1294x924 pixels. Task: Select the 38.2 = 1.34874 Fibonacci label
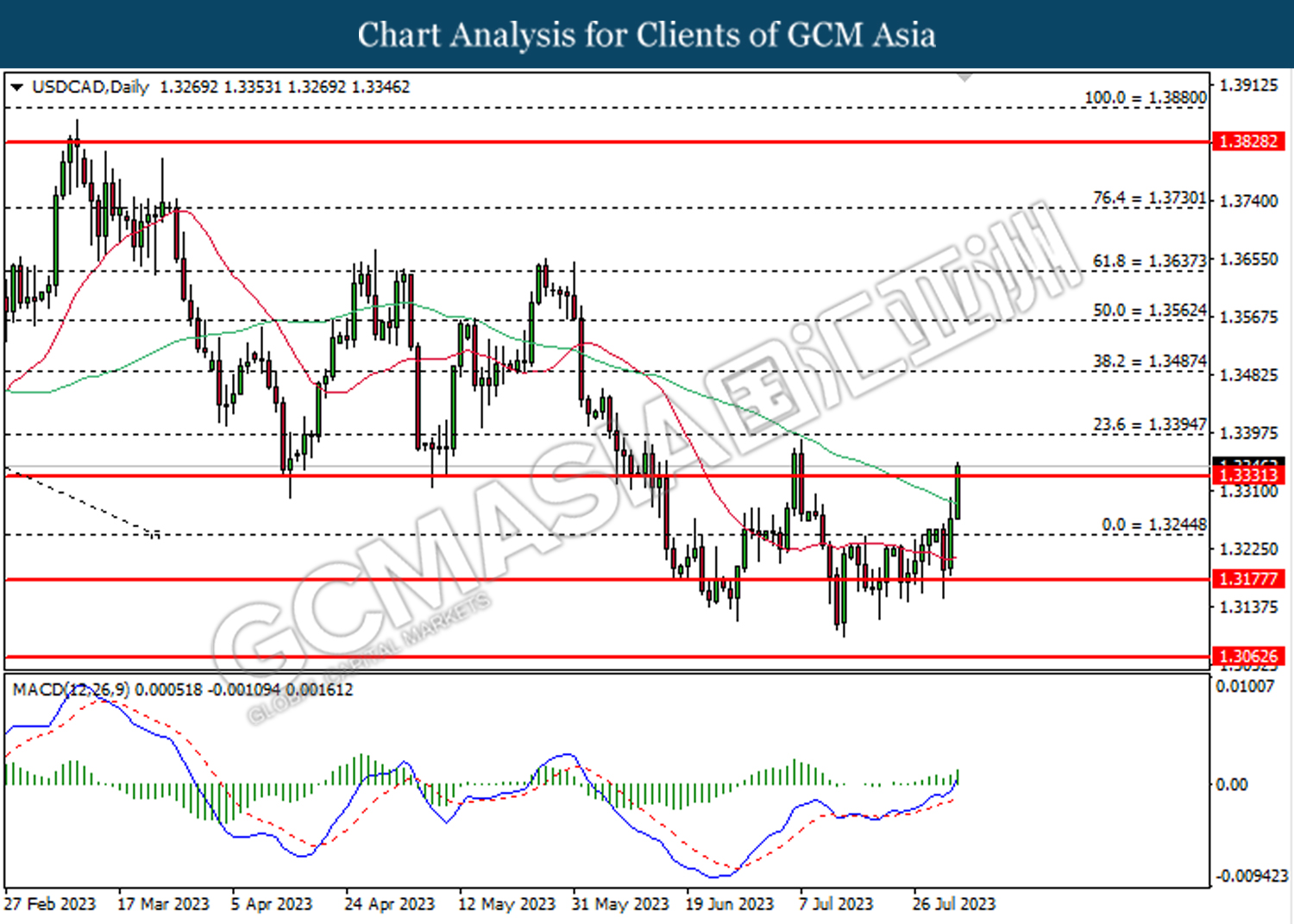(1149, 361)
